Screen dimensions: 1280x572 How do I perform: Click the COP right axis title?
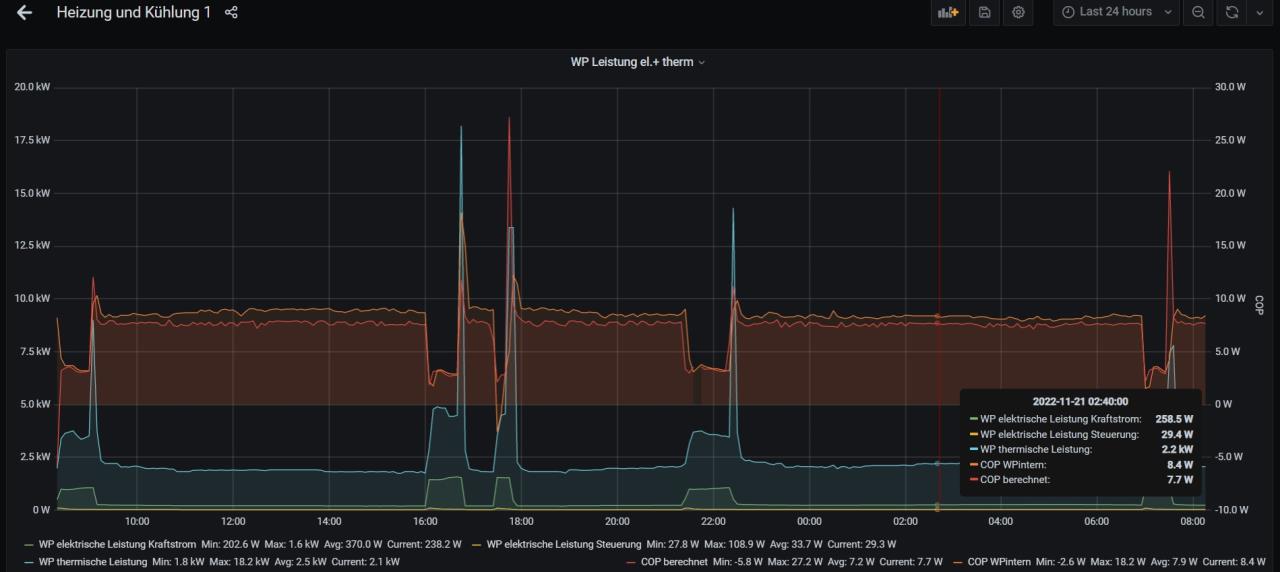(x=1260, y=305)
